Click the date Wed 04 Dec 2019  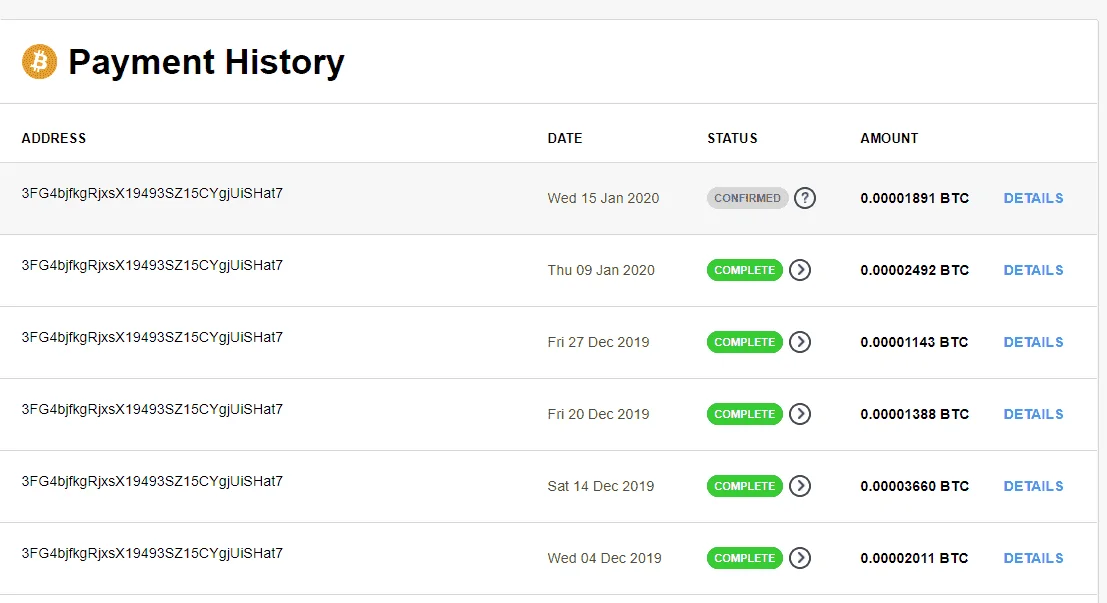click(x=604, y=559)
